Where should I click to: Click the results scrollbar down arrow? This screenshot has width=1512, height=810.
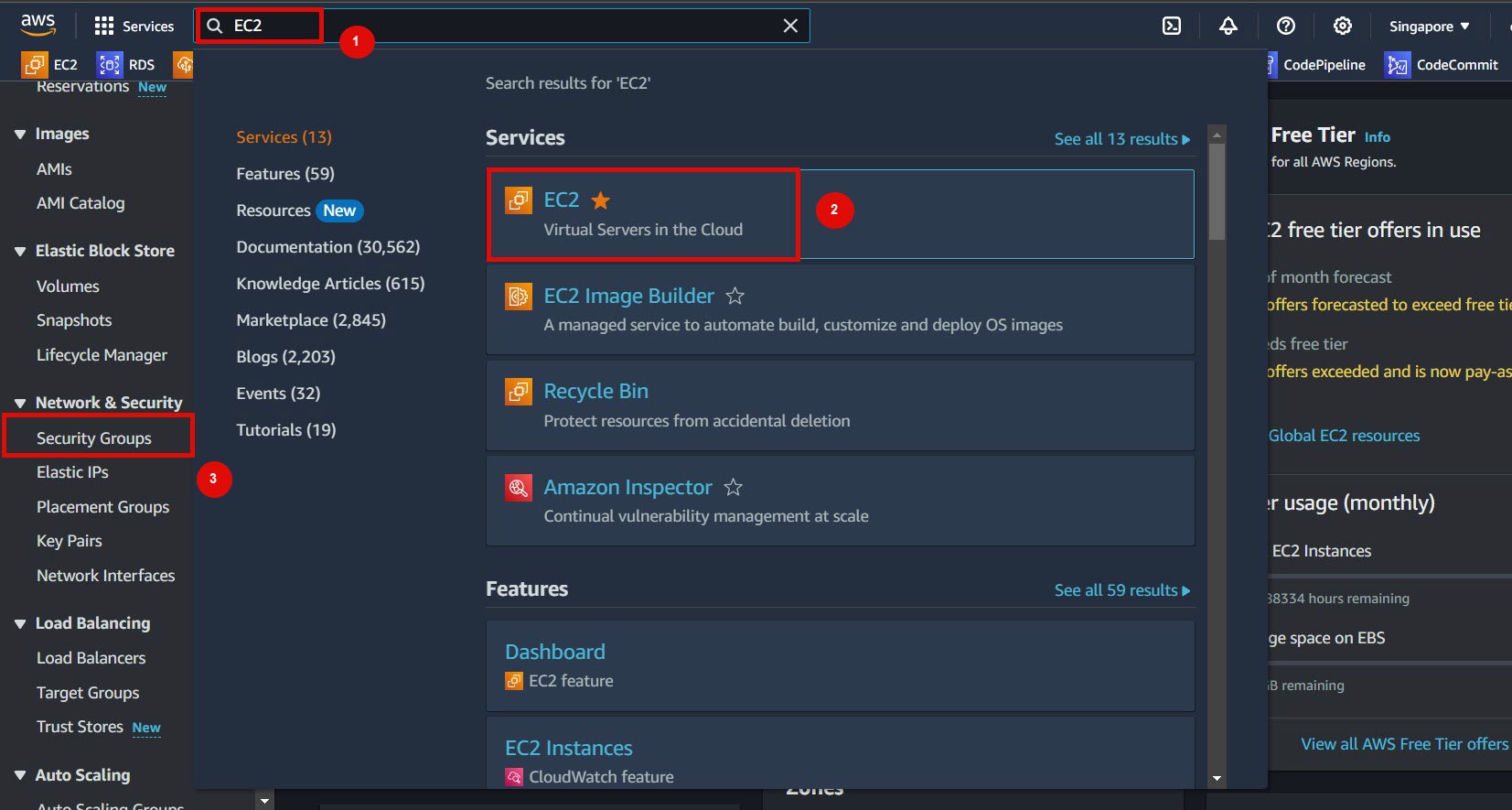pyautogui.click(x=1217, y=779)
